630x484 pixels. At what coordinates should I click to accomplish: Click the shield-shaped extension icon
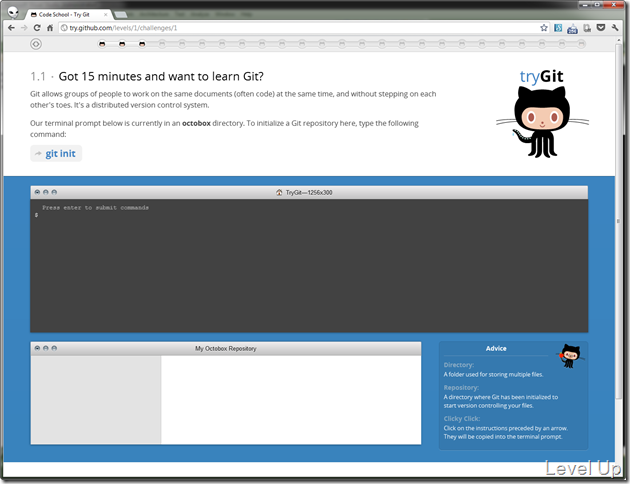(601, 28)
